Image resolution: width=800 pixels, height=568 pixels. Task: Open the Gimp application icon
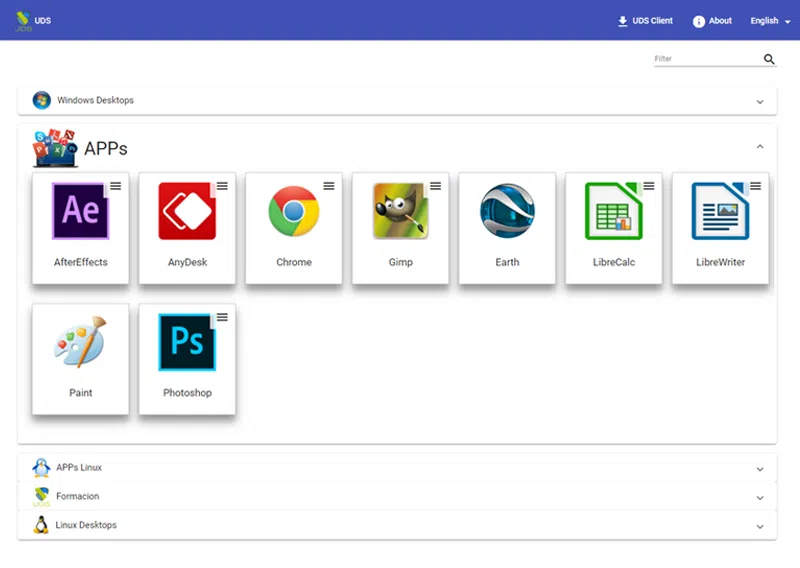(x=401, y=211)
